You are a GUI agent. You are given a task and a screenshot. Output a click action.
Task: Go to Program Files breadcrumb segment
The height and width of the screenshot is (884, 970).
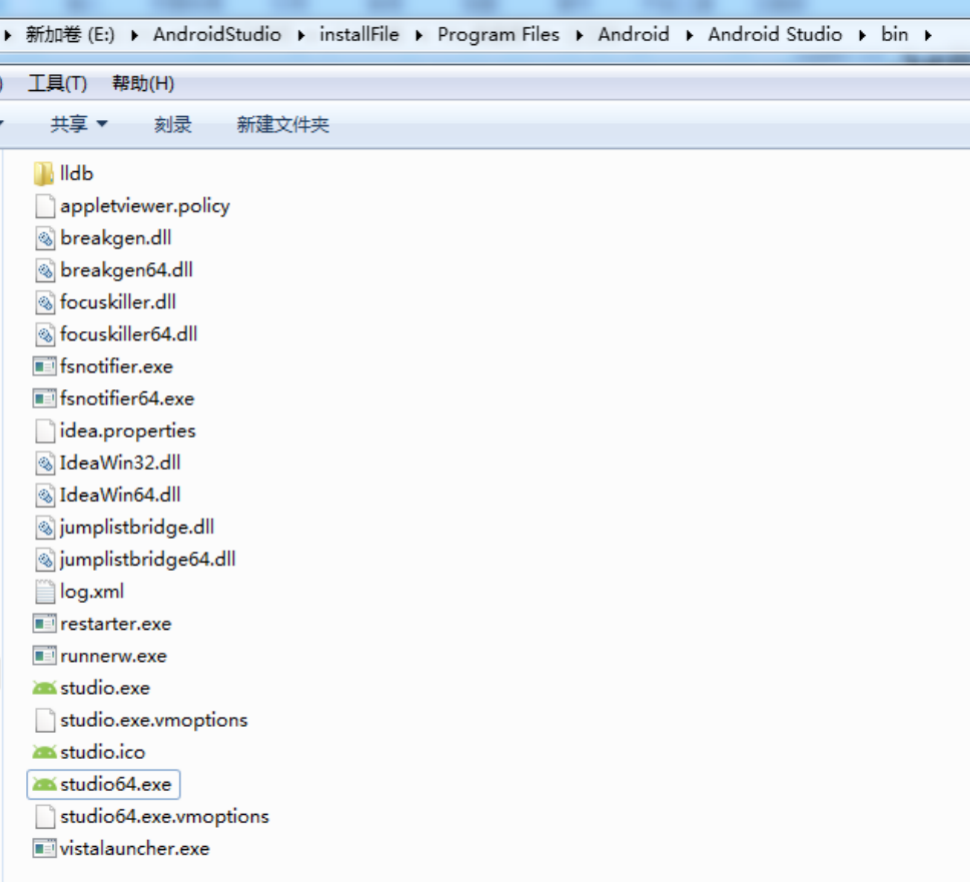[x=498, y=35]
